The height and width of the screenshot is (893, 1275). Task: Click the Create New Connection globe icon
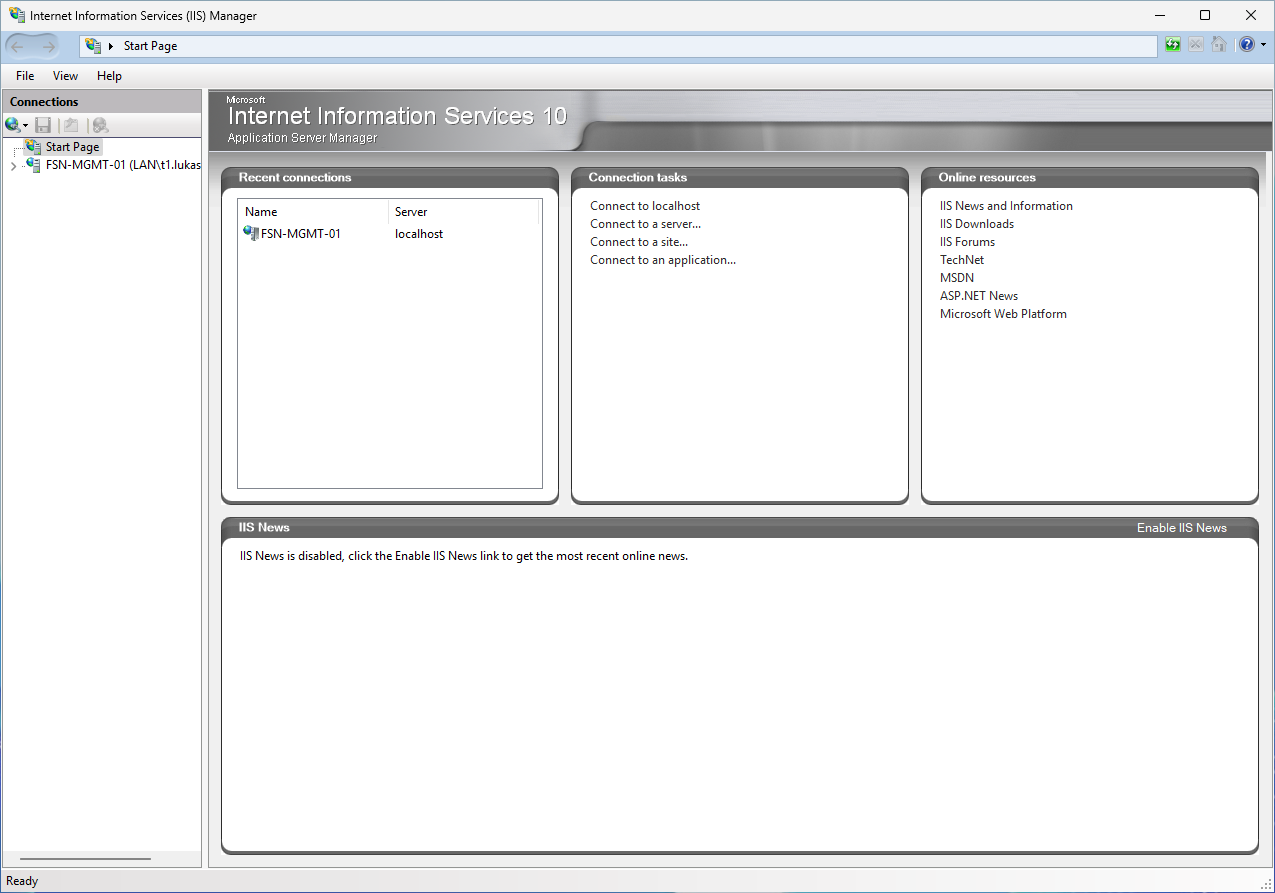coord(13,125)
